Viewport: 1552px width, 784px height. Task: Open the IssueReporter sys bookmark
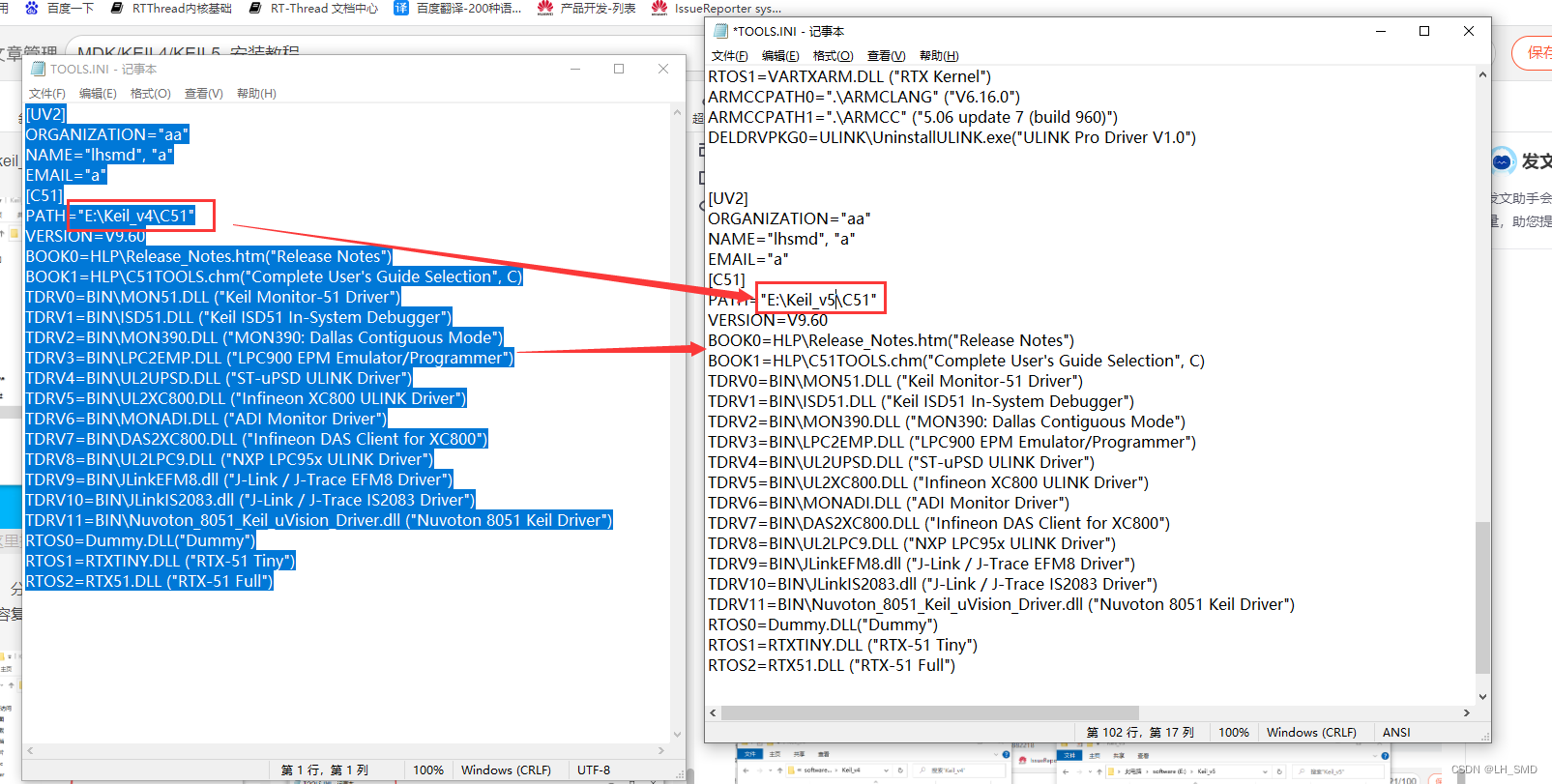click(x=717, y=8)
